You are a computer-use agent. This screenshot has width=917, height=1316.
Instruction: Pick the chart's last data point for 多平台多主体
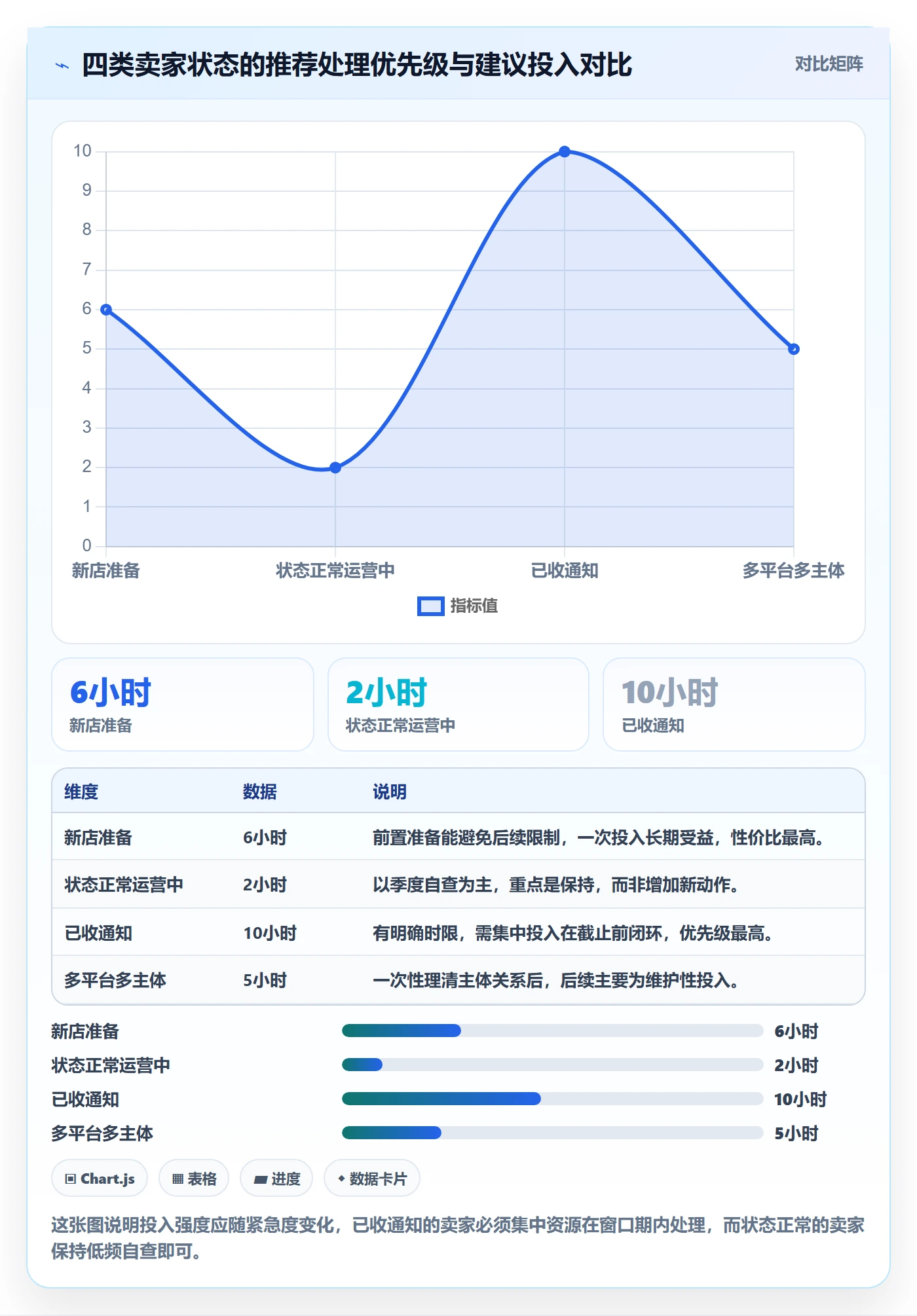point(793,349)
